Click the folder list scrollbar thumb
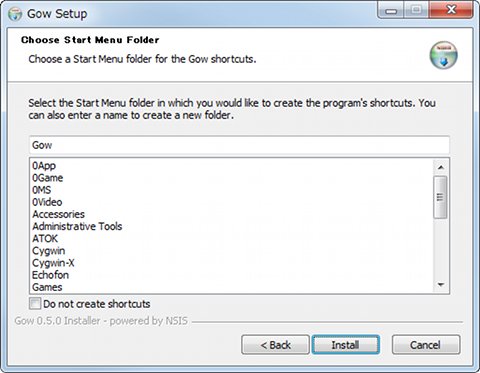The image size is (480, 373). (x=440, y=197)
